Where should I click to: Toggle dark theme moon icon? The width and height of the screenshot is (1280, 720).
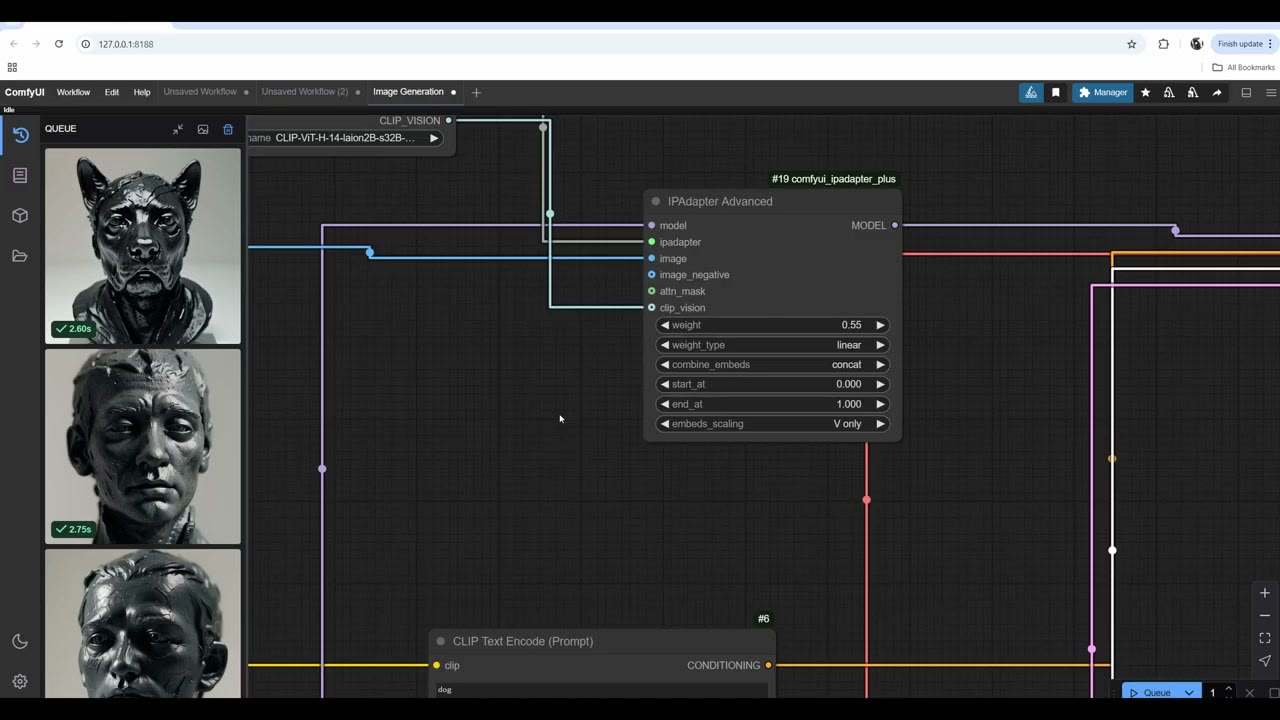(20, 642)
